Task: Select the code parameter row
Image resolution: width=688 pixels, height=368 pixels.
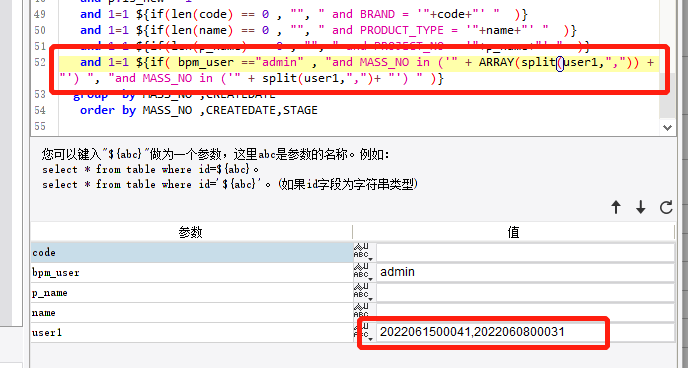Action: 192,253
